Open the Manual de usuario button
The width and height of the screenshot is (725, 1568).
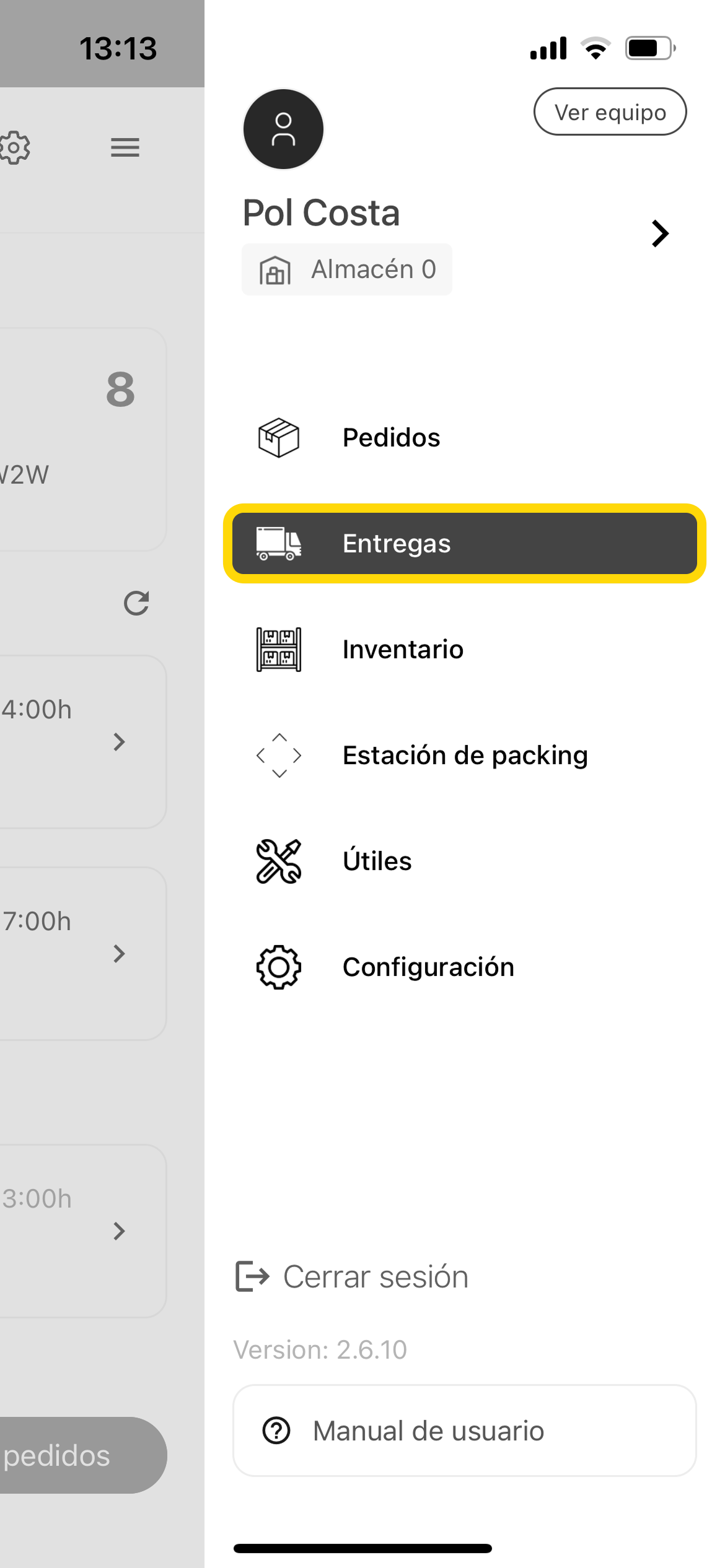click(x=465, y=1431)
